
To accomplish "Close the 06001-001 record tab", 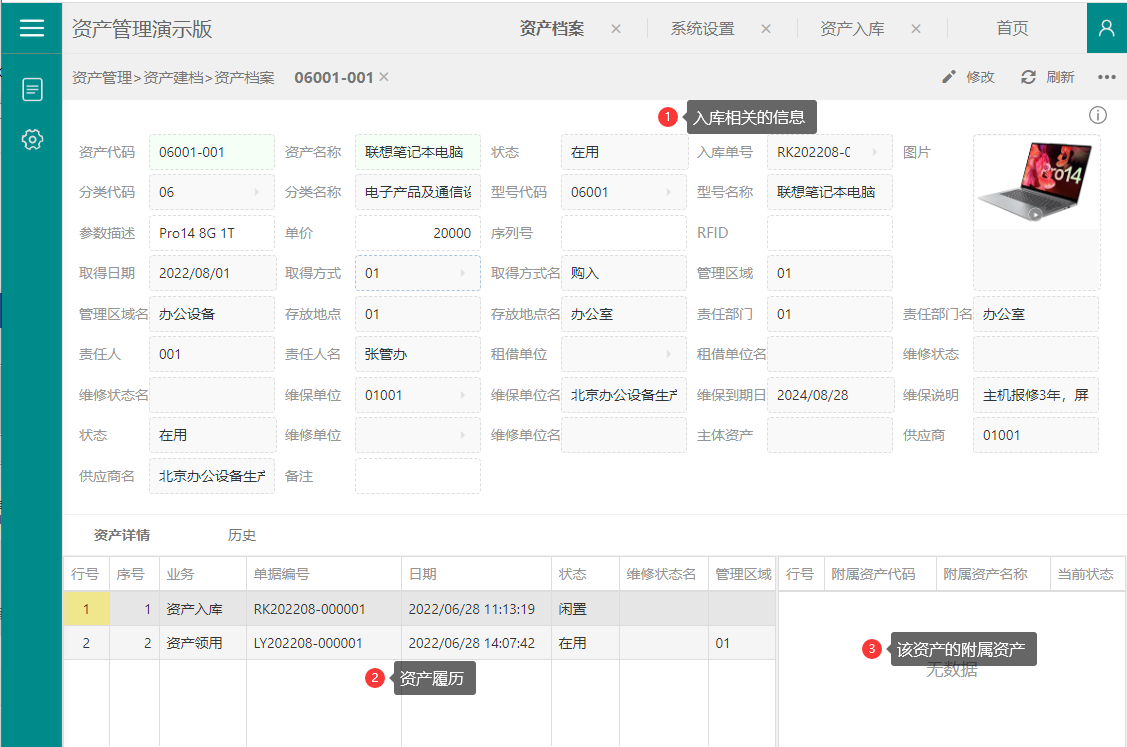I will point(384,77).
